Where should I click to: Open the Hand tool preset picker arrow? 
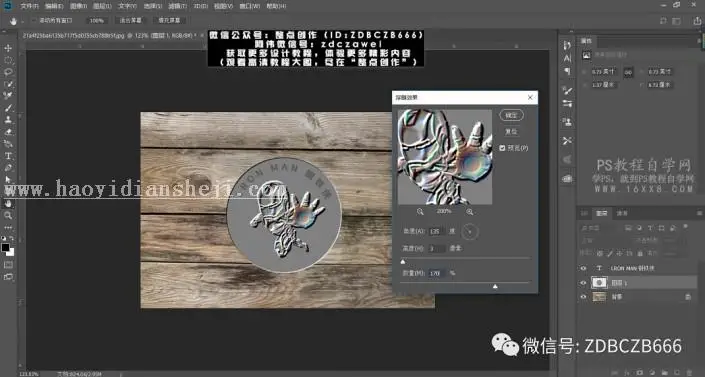pyautogui.click(x=22, y=21)
